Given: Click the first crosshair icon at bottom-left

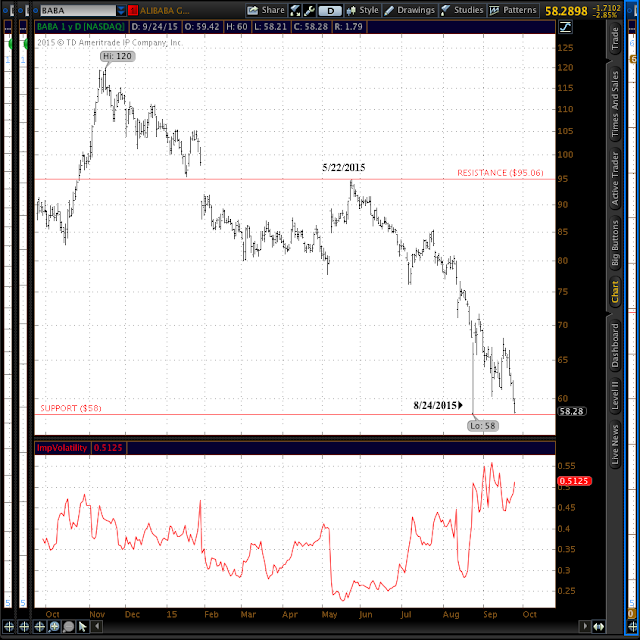Looking at the screenshot, I should pos(9,627).
